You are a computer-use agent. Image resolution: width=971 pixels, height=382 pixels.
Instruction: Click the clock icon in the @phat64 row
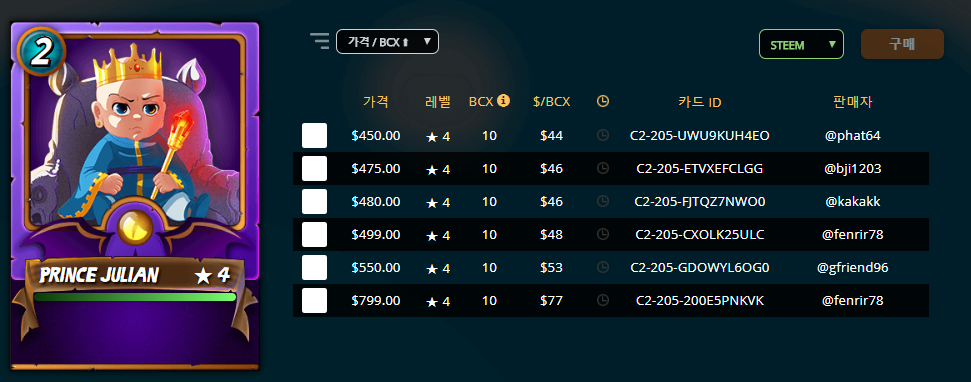coord(603,135)
